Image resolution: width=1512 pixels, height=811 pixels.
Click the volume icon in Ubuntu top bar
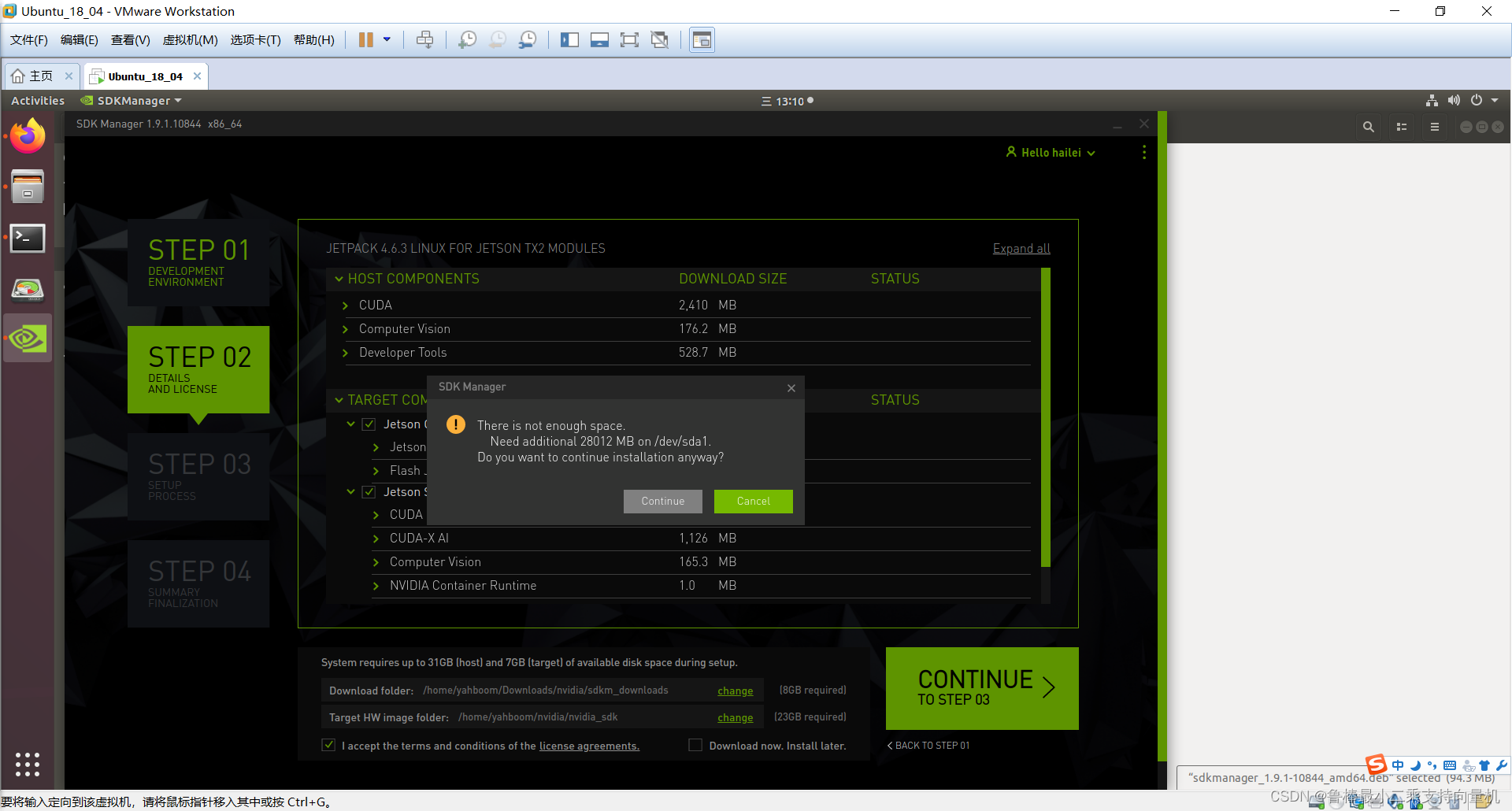1454,101
